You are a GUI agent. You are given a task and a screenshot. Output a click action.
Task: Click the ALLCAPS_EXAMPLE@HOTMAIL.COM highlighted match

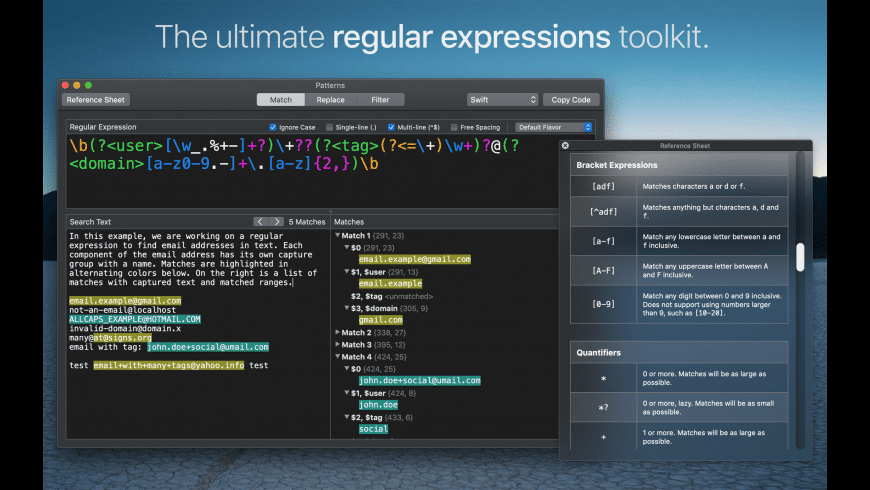pos(135,319)
